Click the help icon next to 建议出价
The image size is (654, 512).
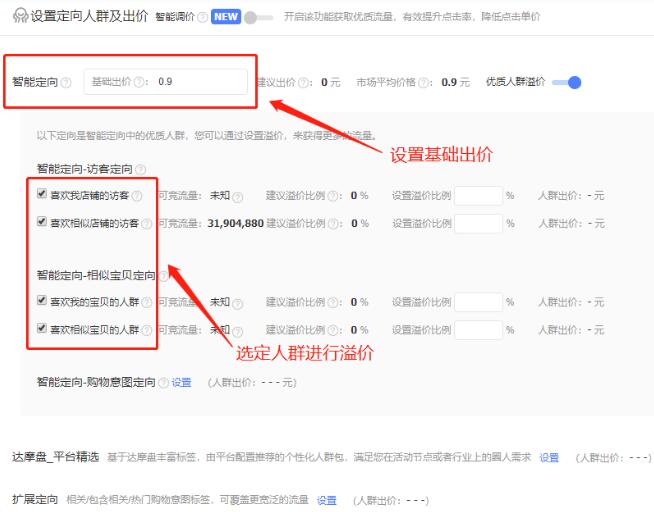[x=304, y=83]
